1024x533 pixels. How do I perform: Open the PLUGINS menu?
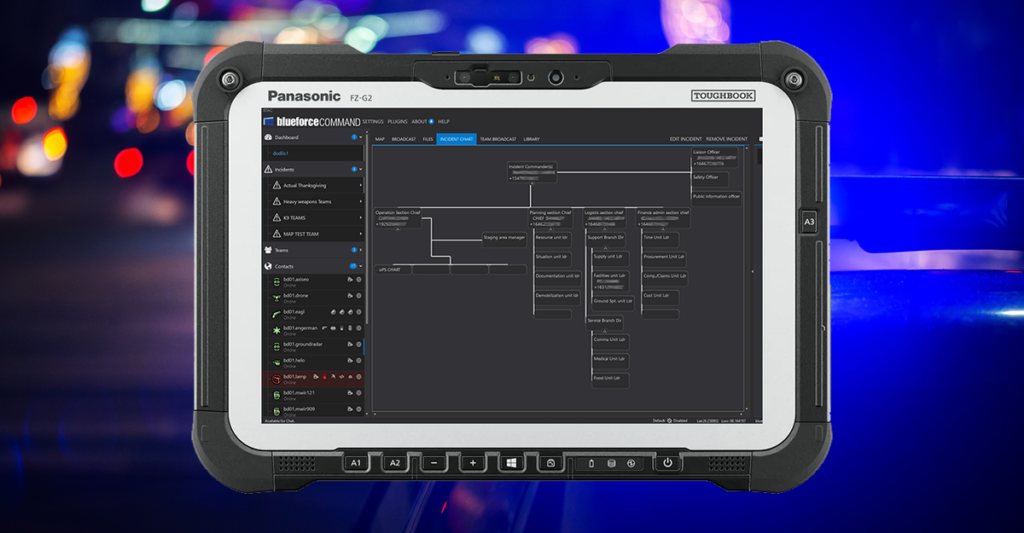pos(397,121)
